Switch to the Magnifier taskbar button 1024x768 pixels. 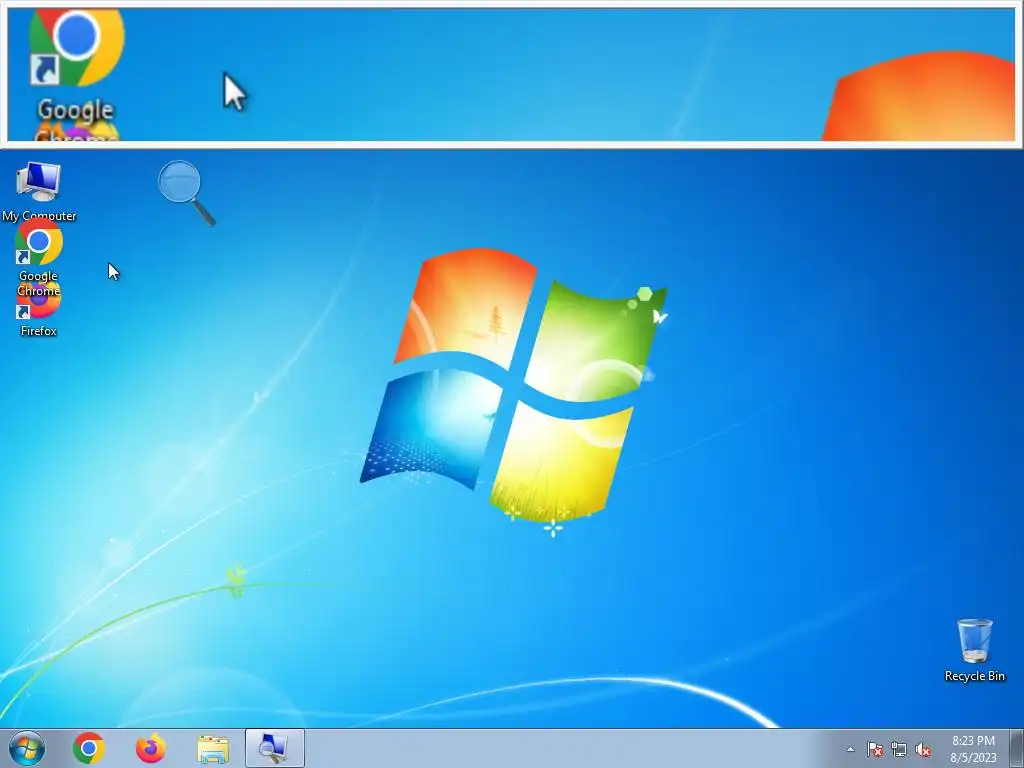pos(274,748)
